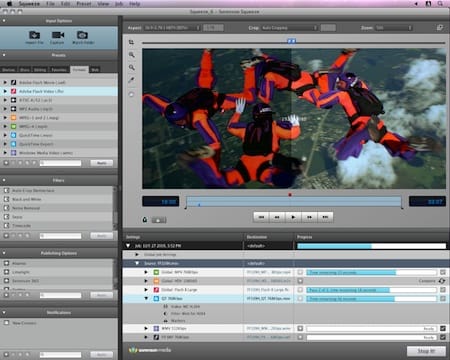This screenshot has height=360, width=450.
Task: Click the blue timeline scrub bar
Action: [x=294, y=202]
